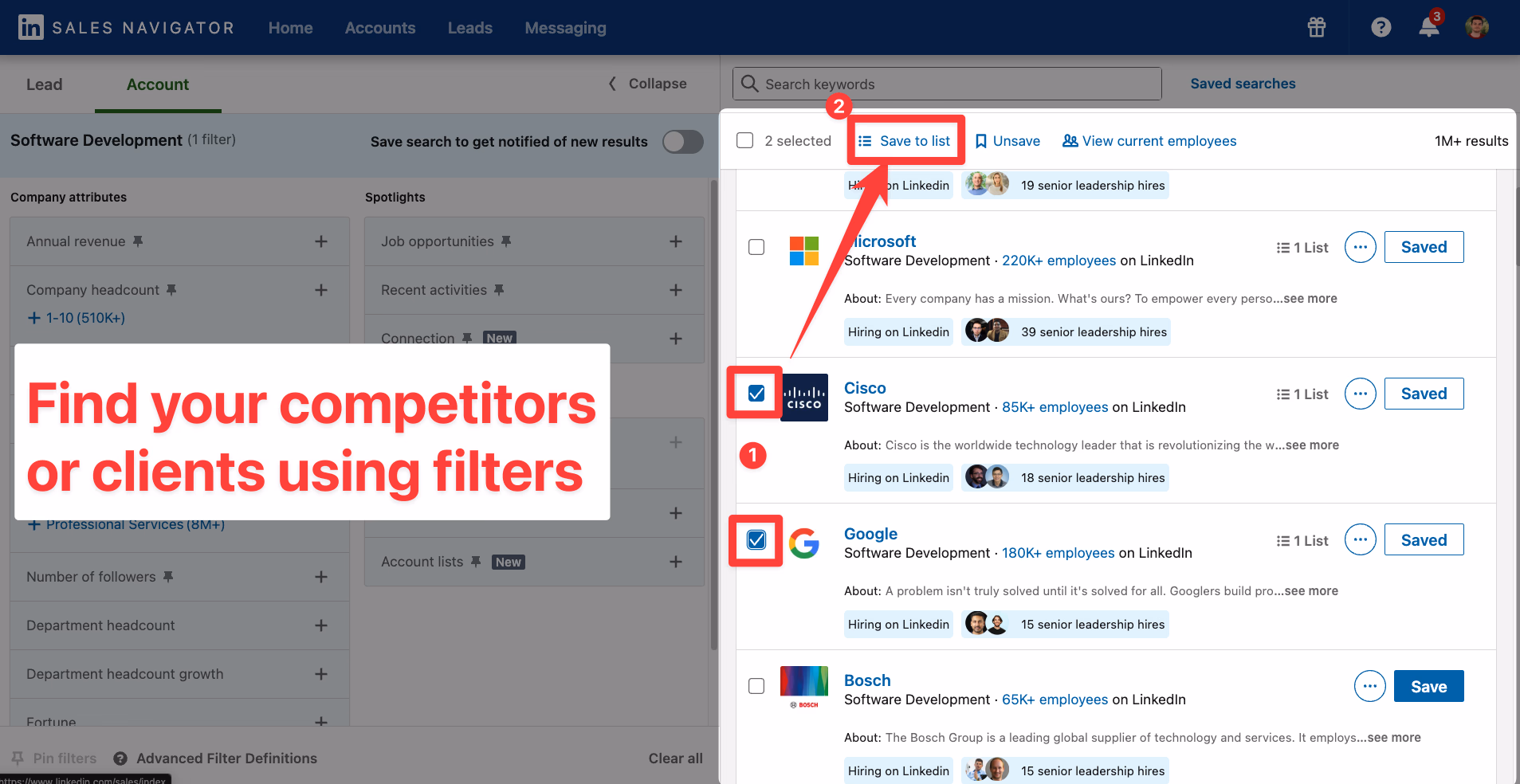Click Cisco company logo
The height and width of the screenshot is (784, 1520).
(804, 398)
